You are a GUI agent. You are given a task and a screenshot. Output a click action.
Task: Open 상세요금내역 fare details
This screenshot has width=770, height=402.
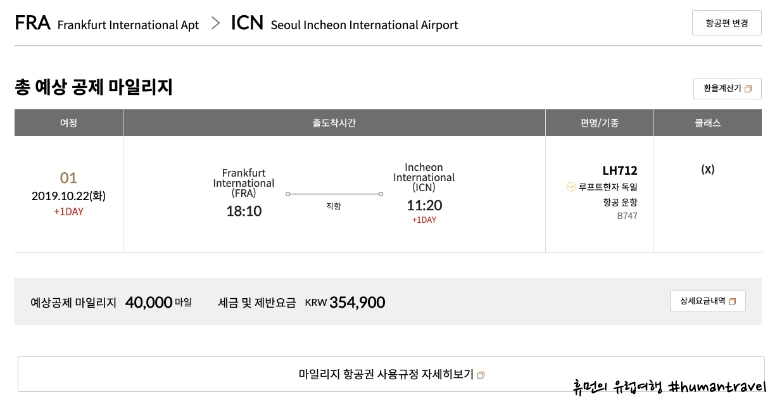pos(707,302)
